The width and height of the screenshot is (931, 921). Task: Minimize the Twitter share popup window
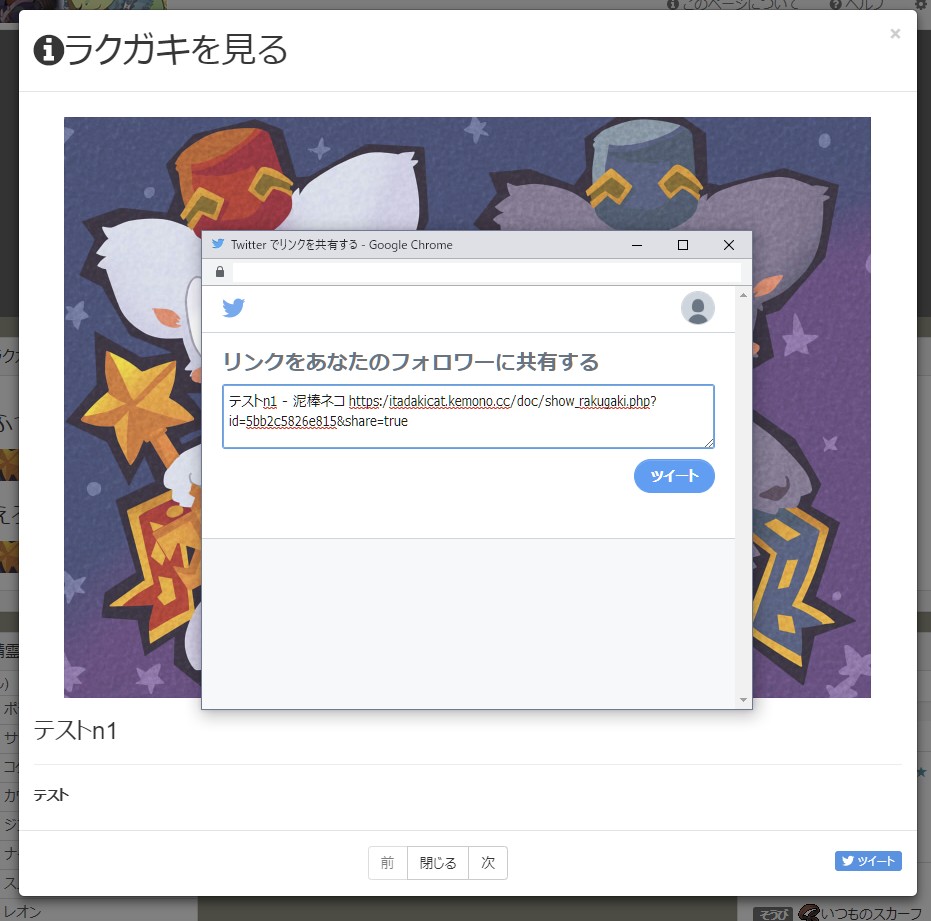(x=637, y=245)
